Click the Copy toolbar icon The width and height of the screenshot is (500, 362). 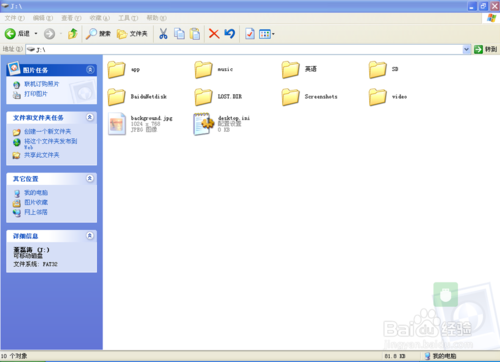179,34
